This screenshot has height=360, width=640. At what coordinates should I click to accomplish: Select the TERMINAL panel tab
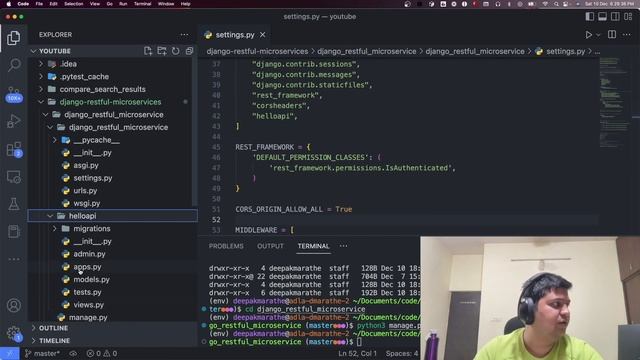[x=313, y=246]
